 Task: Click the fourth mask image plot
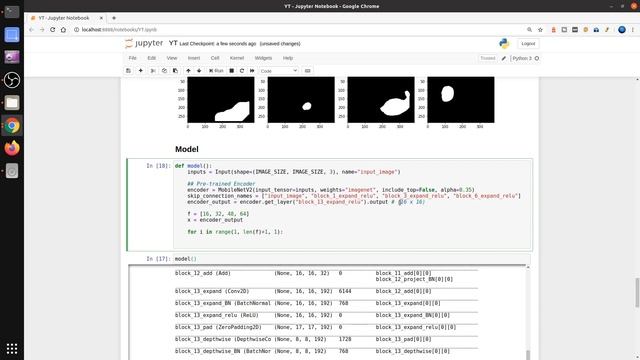tap(461, 100)
